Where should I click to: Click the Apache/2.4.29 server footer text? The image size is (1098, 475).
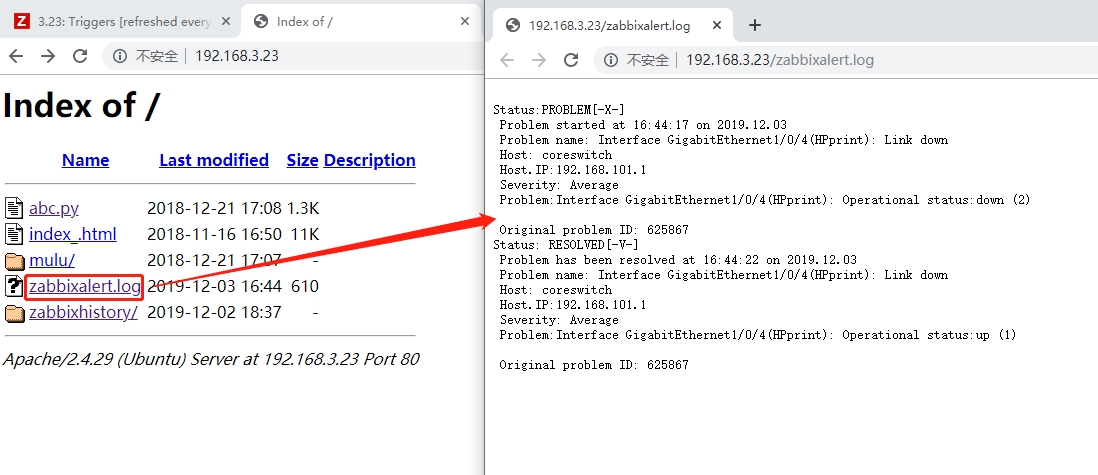click(x=211, y=359)
